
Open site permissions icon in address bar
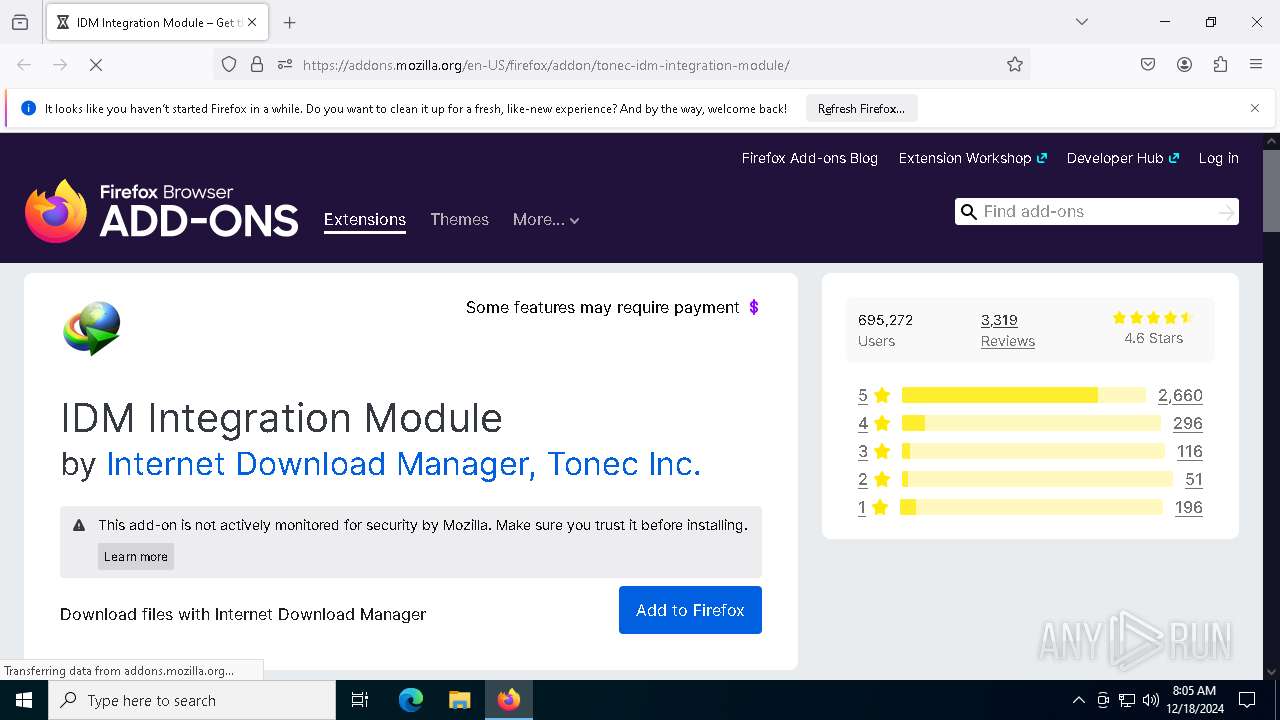click(285, 65)
